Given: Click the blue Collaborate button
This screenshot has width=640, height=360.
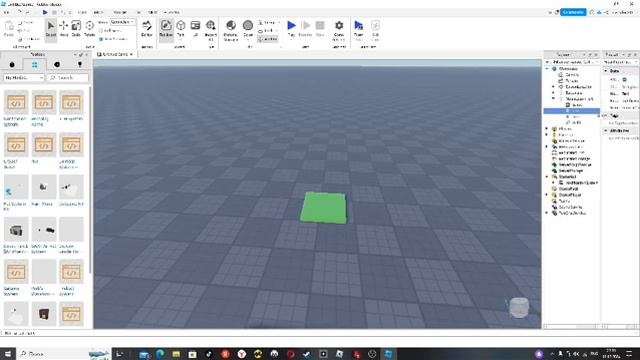Looking at the screenshot, I should 573,12.
